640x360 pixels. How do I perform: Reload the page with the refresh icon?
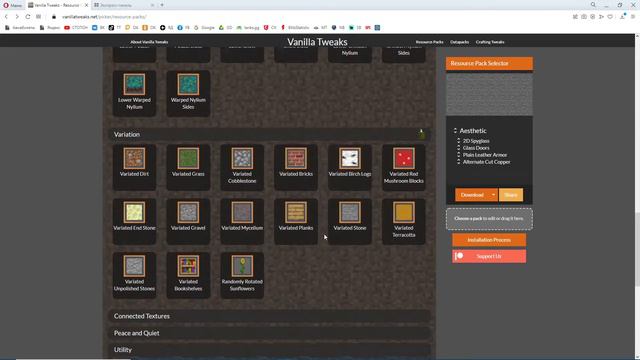(27, 17)
